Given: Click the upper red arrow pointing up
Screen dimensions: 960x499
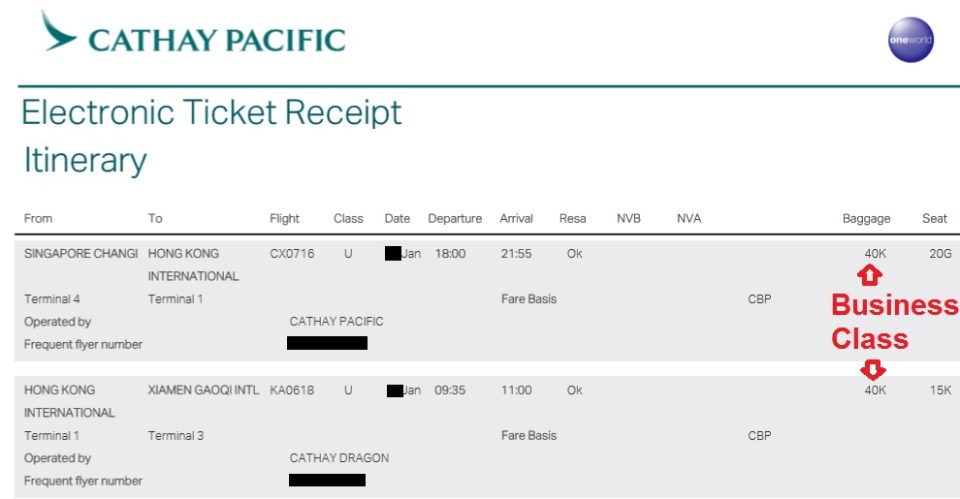Looking at the screenshot, I should pos(870,275).
